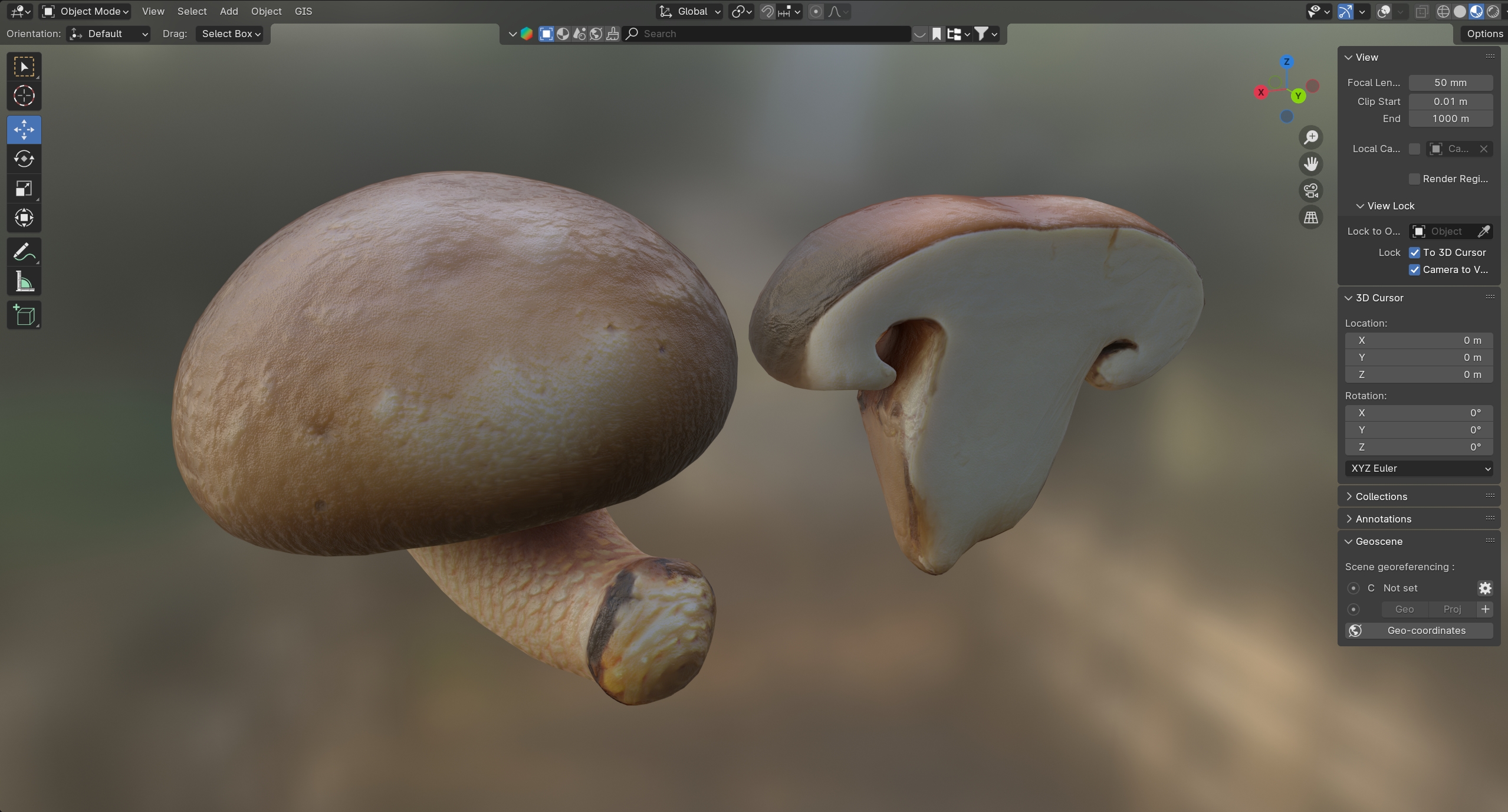This screenshot has height=812, width=1508.
Task: Uncheck Lock To 3D Cursor
Action: (1414, 252)
